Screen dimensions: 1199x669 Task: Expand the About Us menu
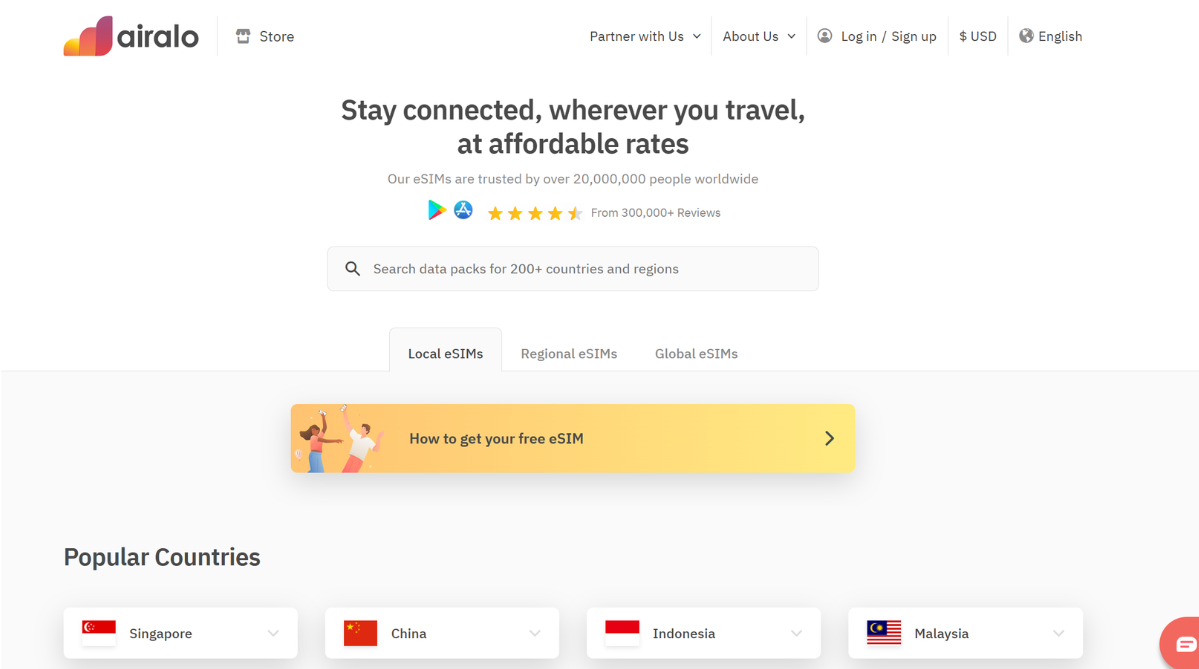click(x=757, y=36)
